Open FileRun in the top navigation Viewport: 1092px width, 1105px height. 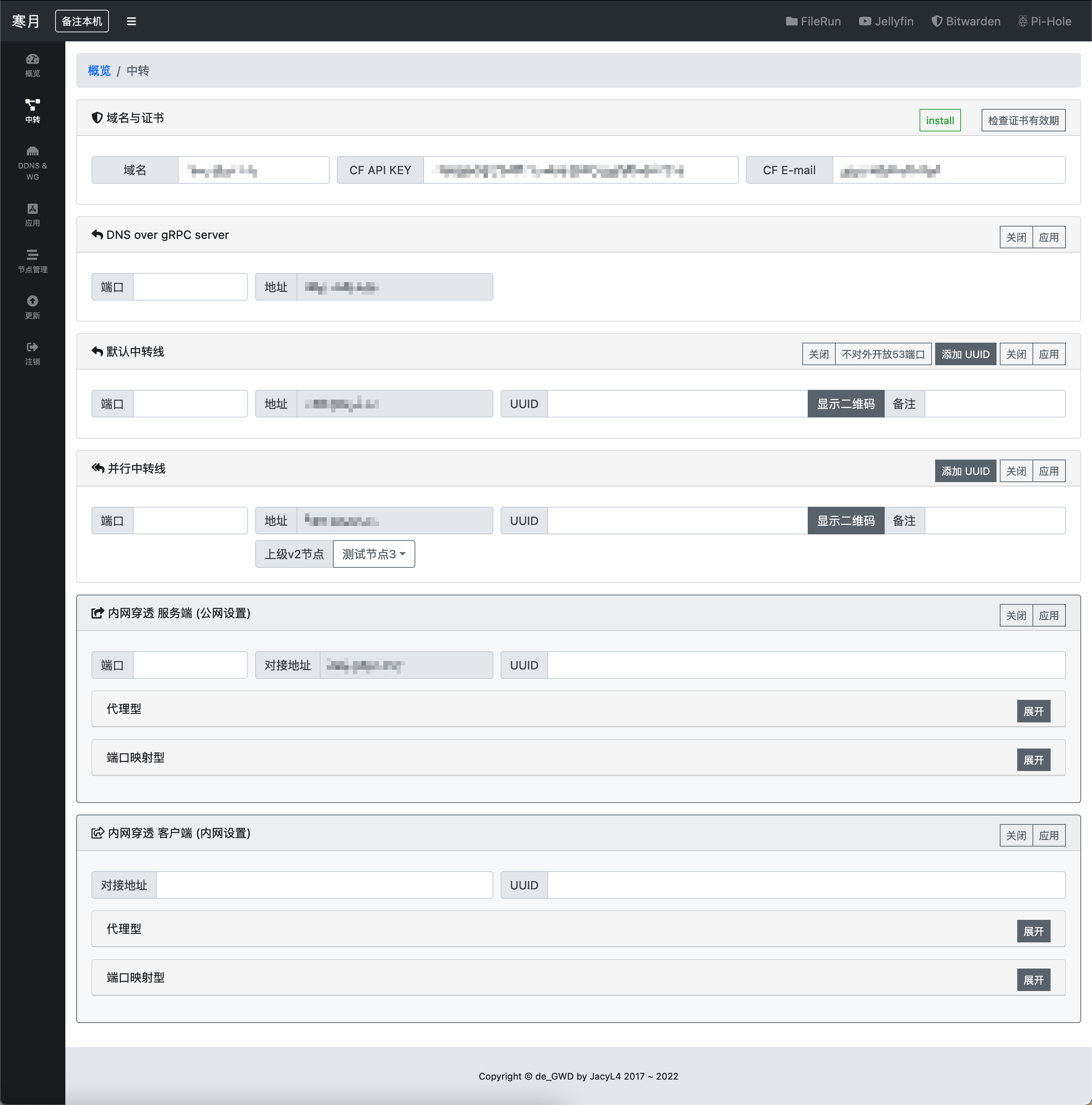point(813,21)
